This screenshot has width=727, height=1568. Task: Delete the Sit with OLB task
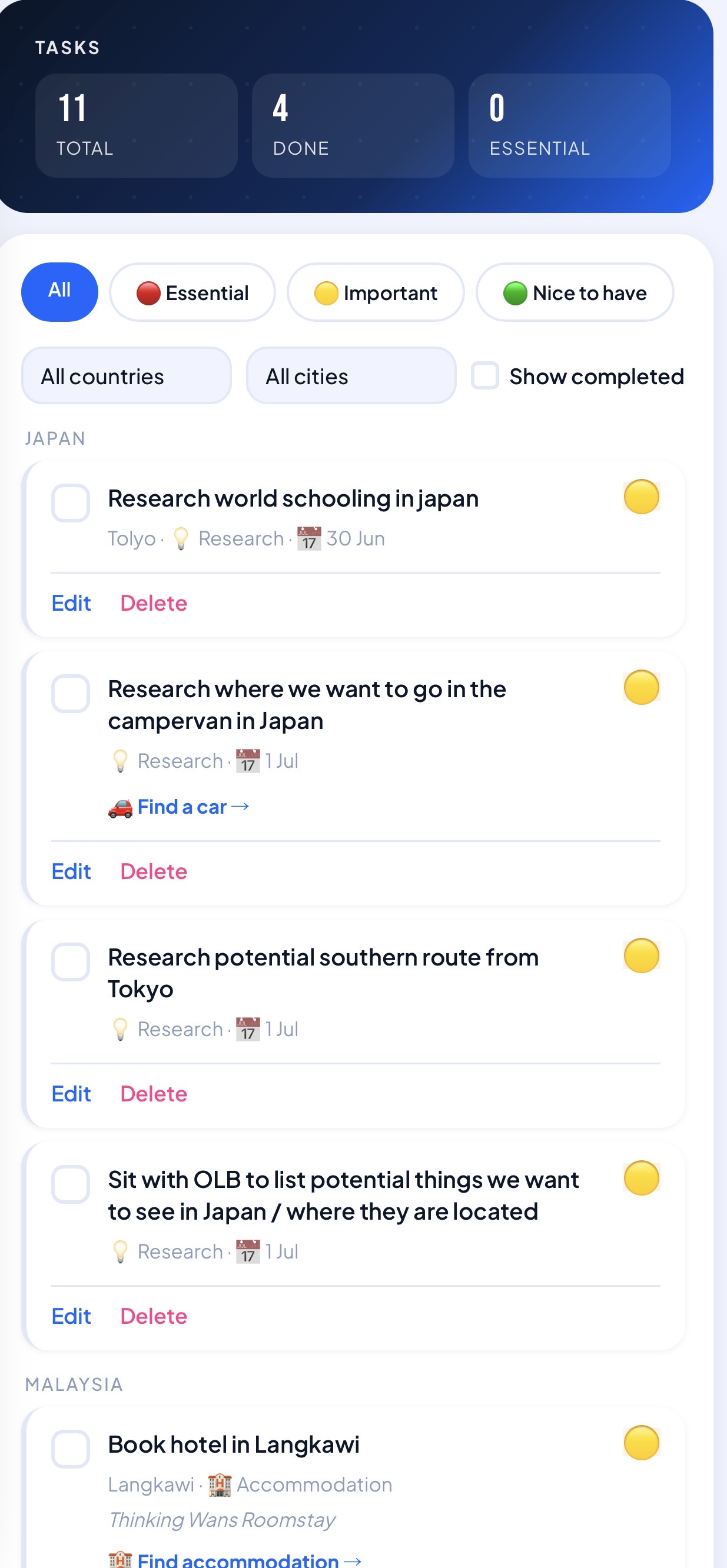(x=154, y=1316)
